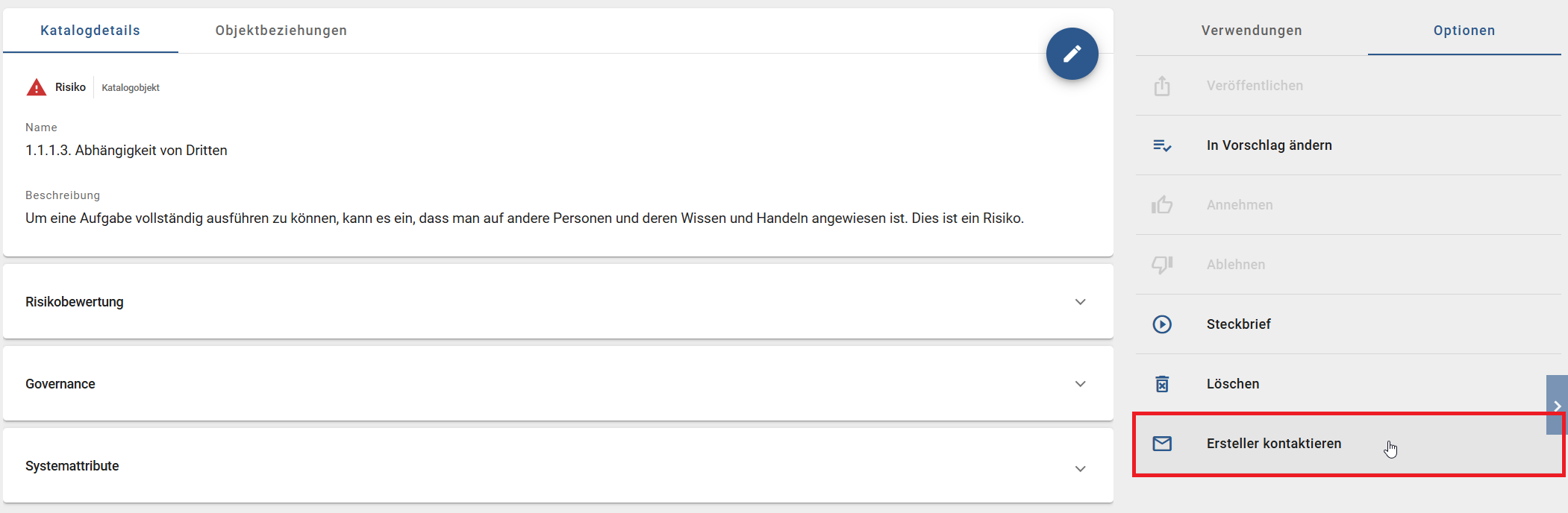Click the list-check icon for In Vorschlag ändern

click(1162, 145)
